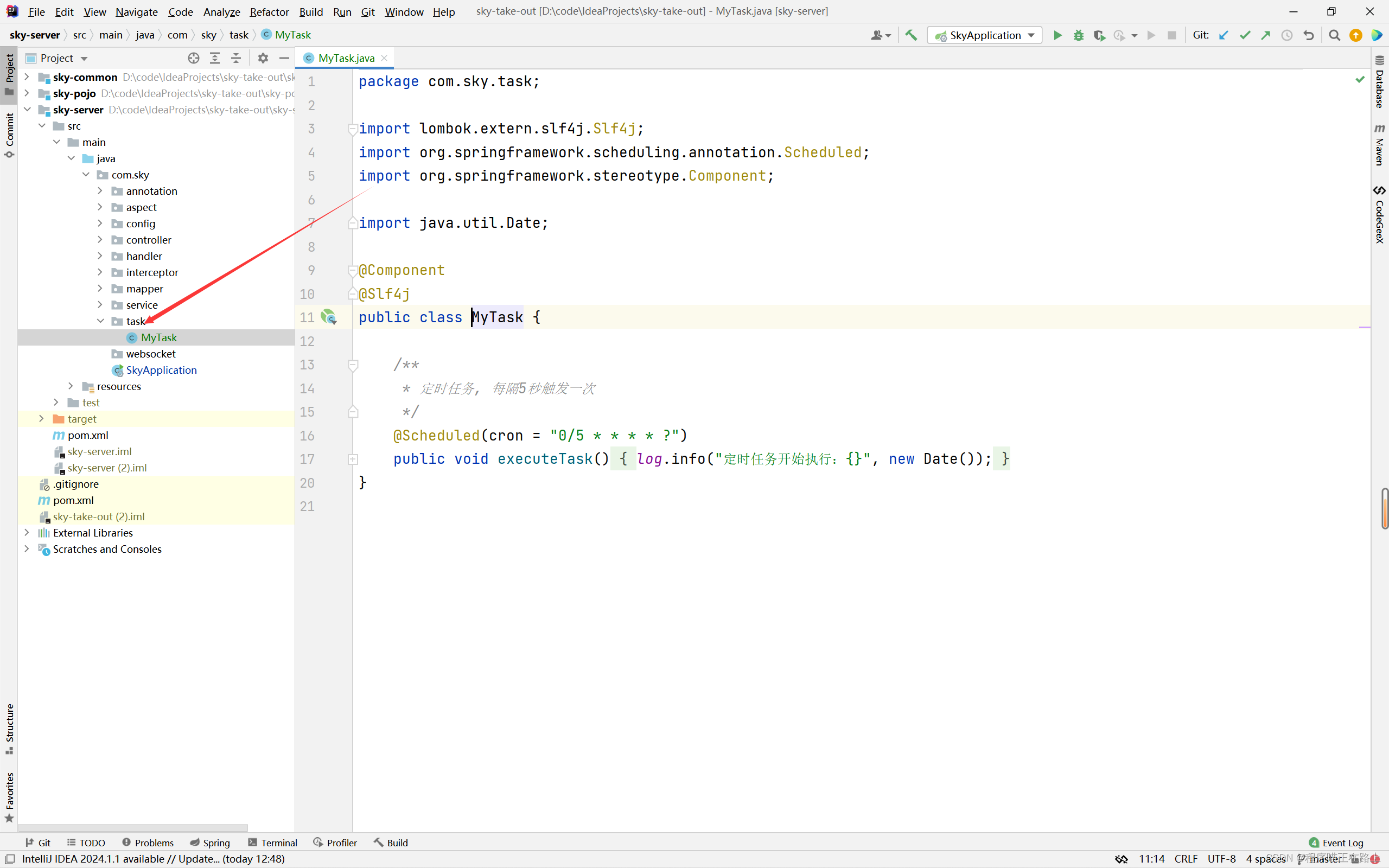Click the Git update project arrow
This screenshot has height=868, width=1389.
(1224, 35)
